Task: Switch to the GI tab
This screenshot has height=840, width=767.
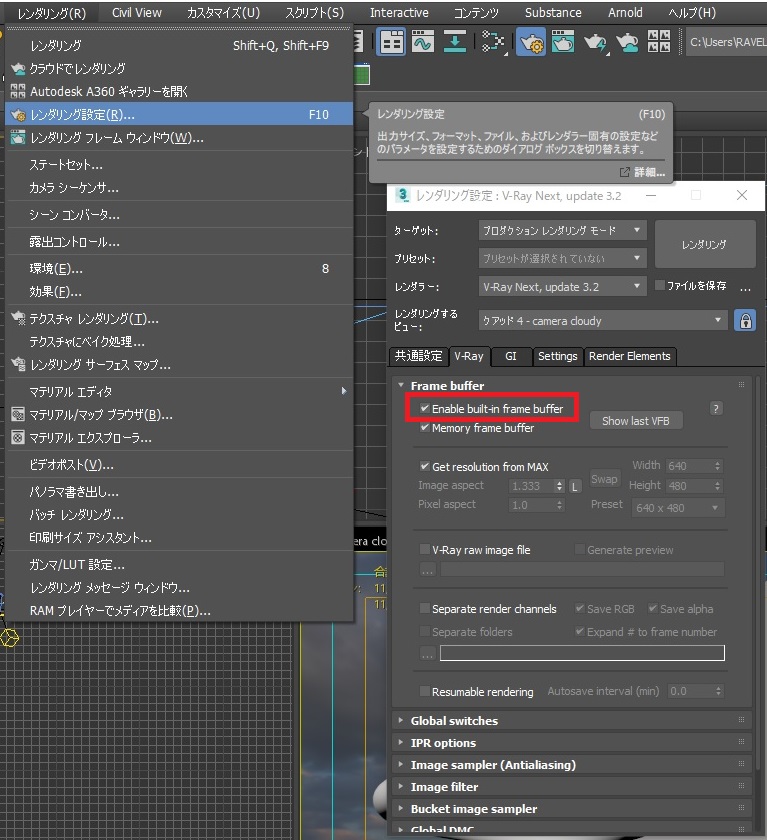Action: click(510, 356)
